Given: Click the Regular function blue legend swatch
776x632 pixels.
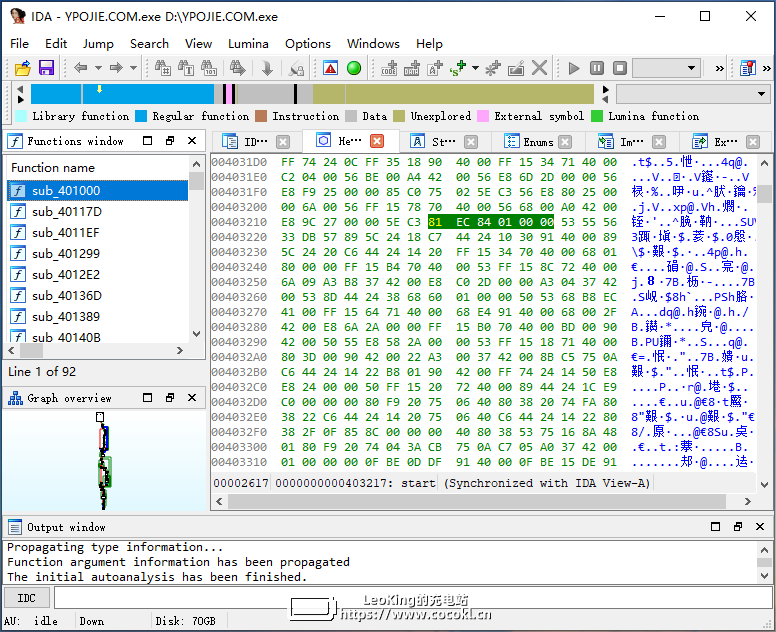Looking at the screenshot, I should 141,116.
